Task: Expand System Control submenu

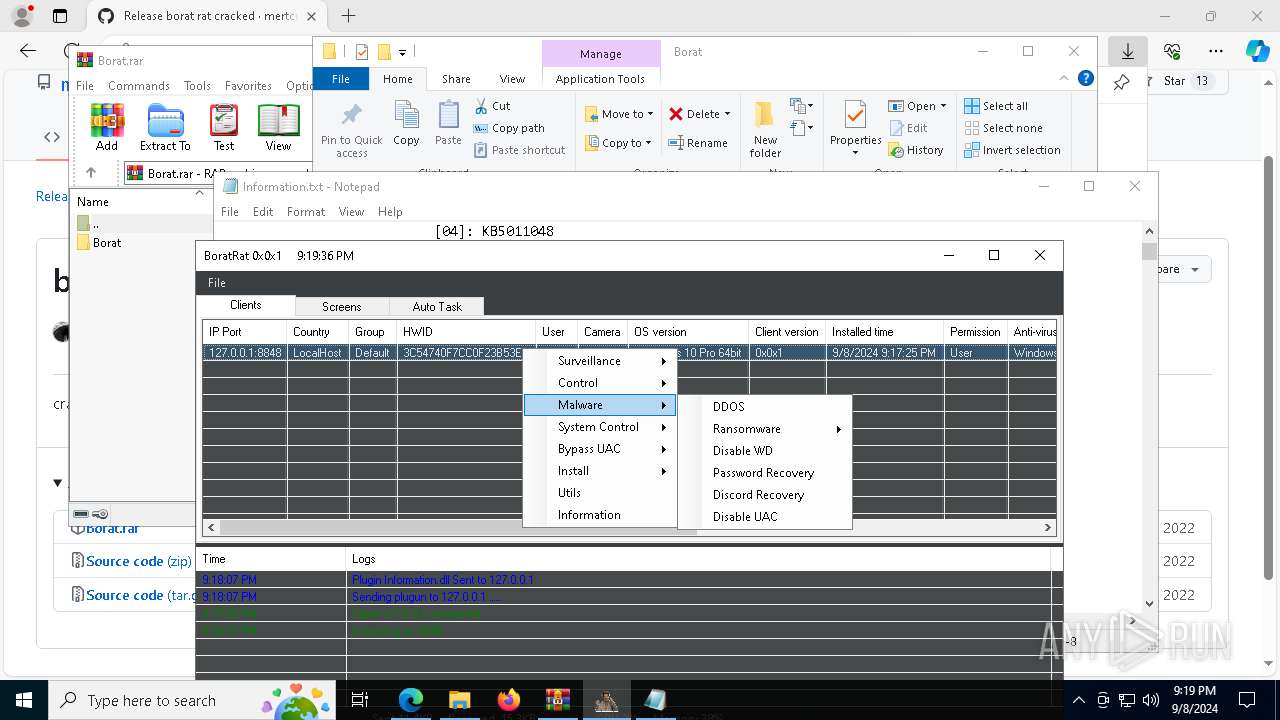Action: [x=600, y=427]
